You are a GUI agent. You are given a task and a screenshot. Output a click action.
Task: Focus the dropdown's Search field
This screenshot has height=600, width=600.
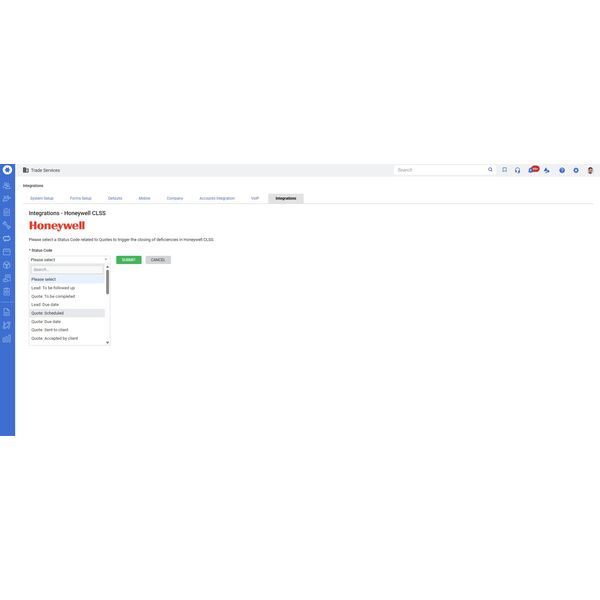click(x=67, y=269)
